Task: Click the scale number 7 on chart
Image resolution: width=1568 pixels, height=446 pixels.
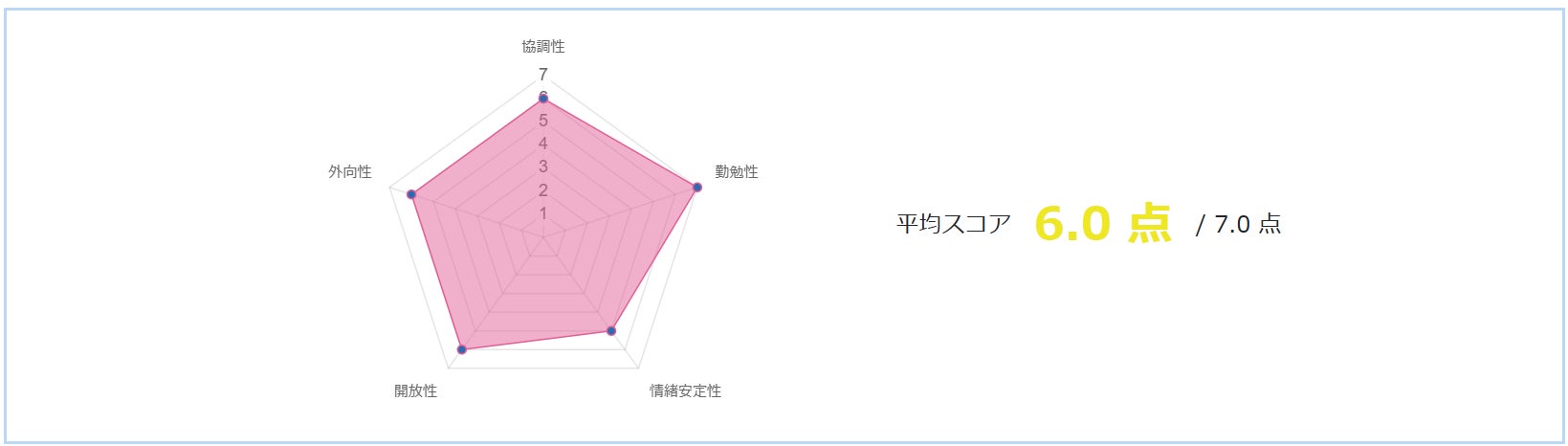Action: [543, 75]
